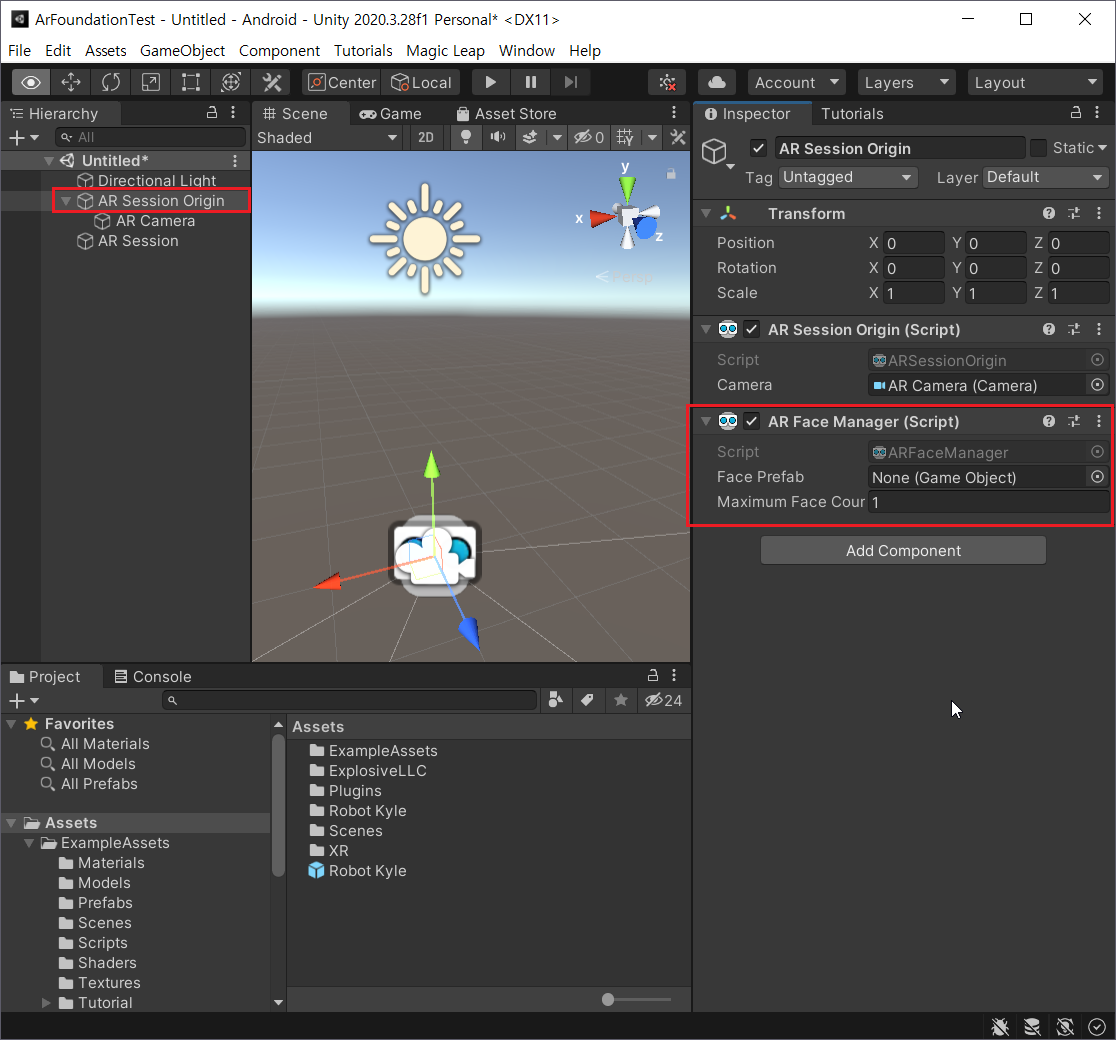Open Hierarchy create plus button
The image size is (1116, 1040).
[23, 137]
